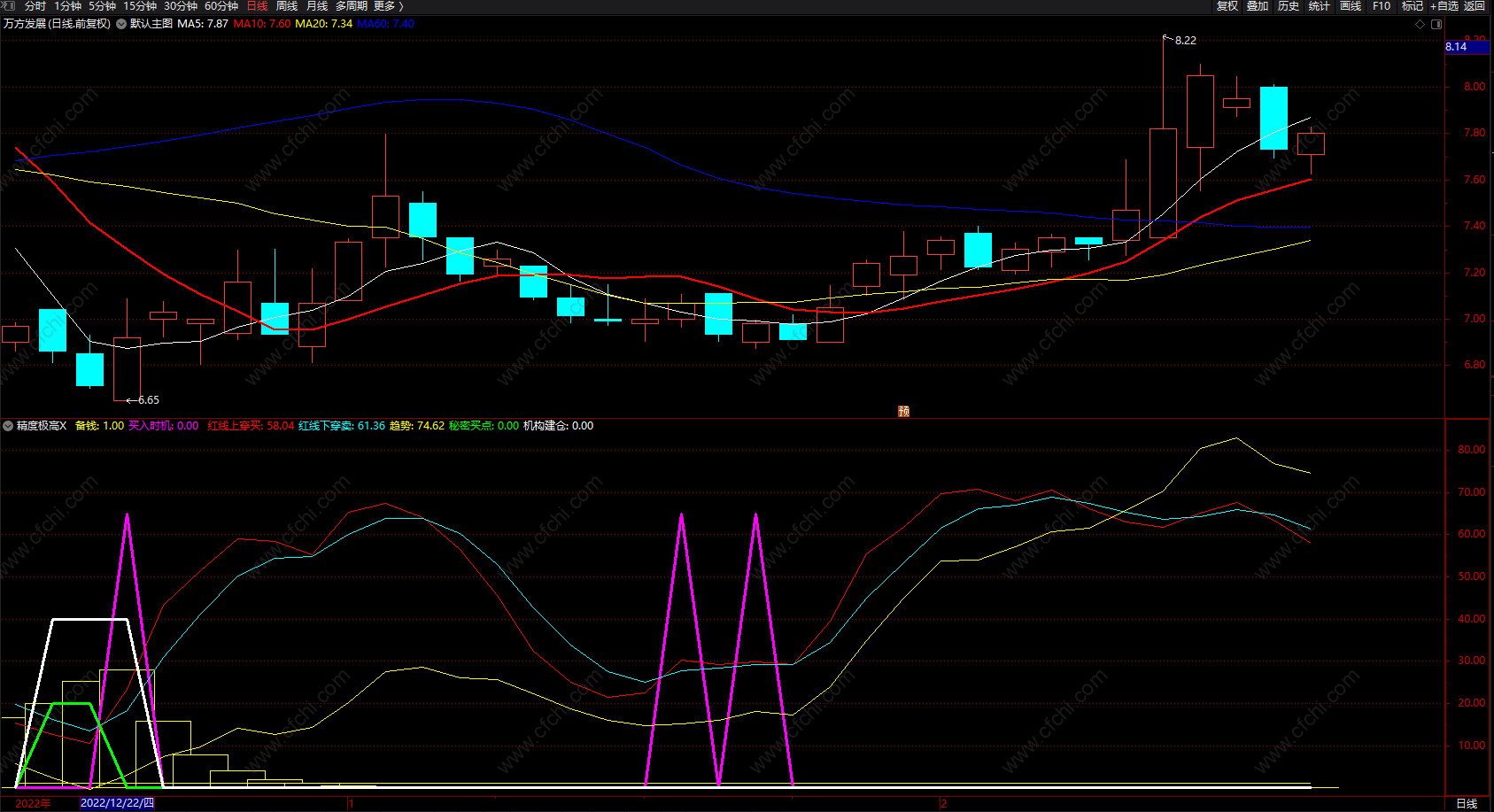
Task: Click the MA10: 7.60 label
Action: pos(262,24)
